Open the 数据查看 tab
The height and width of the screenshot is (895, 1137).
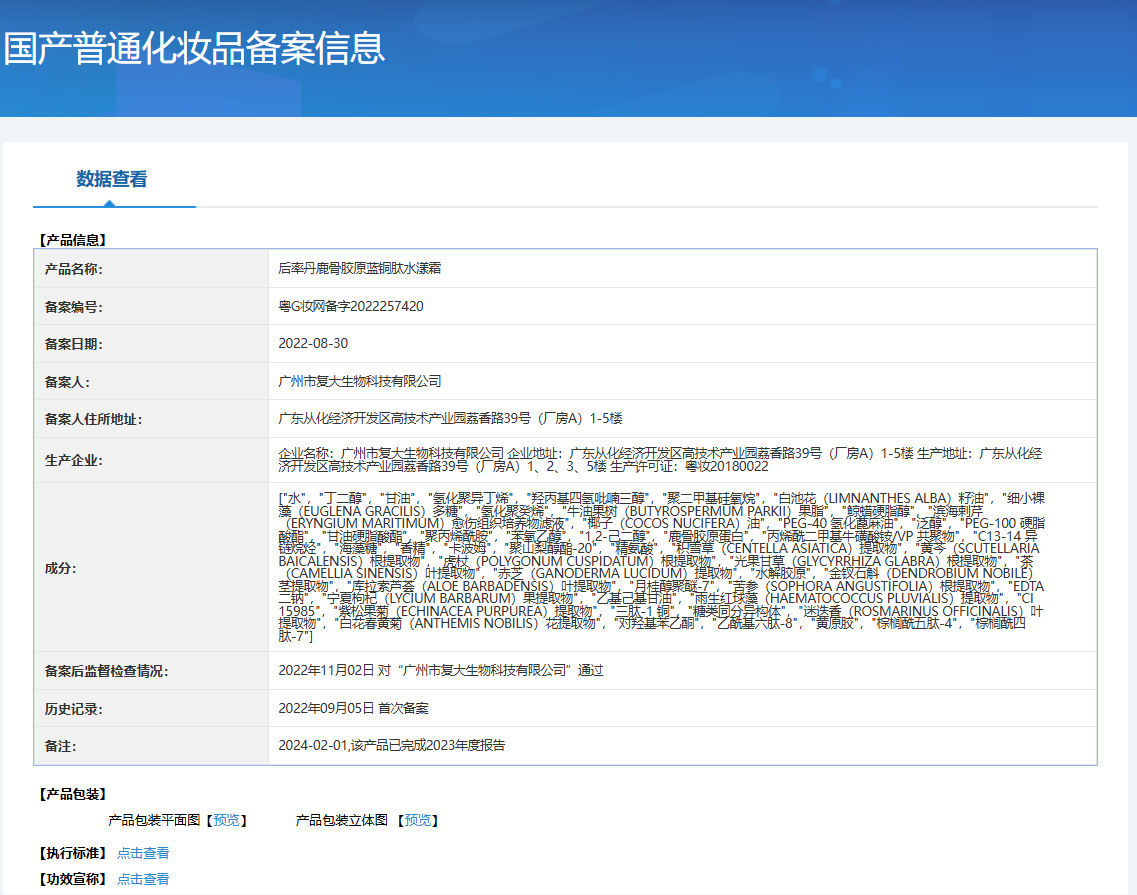[x=112, y=180]
